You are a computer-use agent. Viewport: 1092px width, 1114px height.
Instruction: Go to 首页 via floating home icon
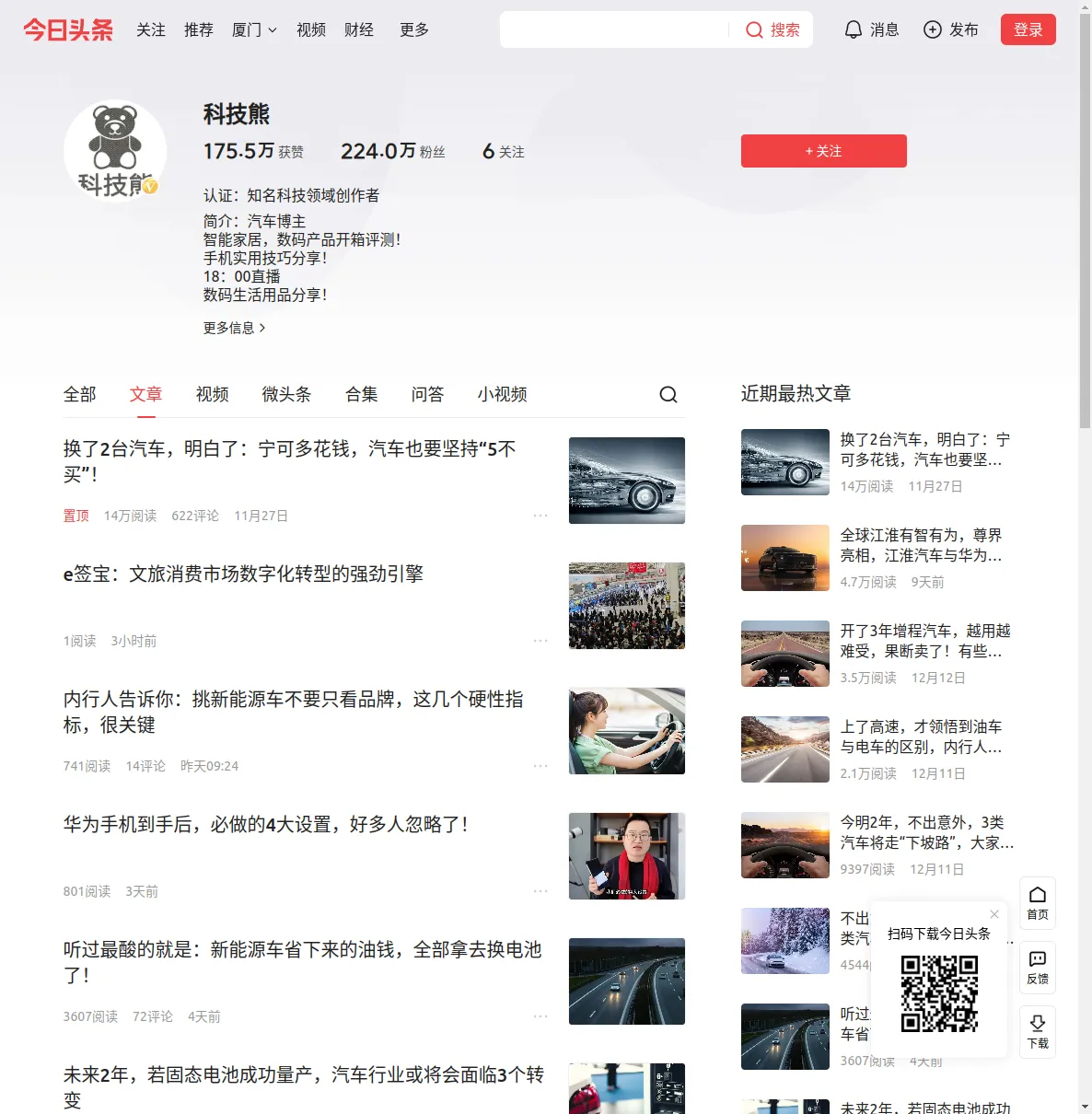click(x=1038, y=903)
